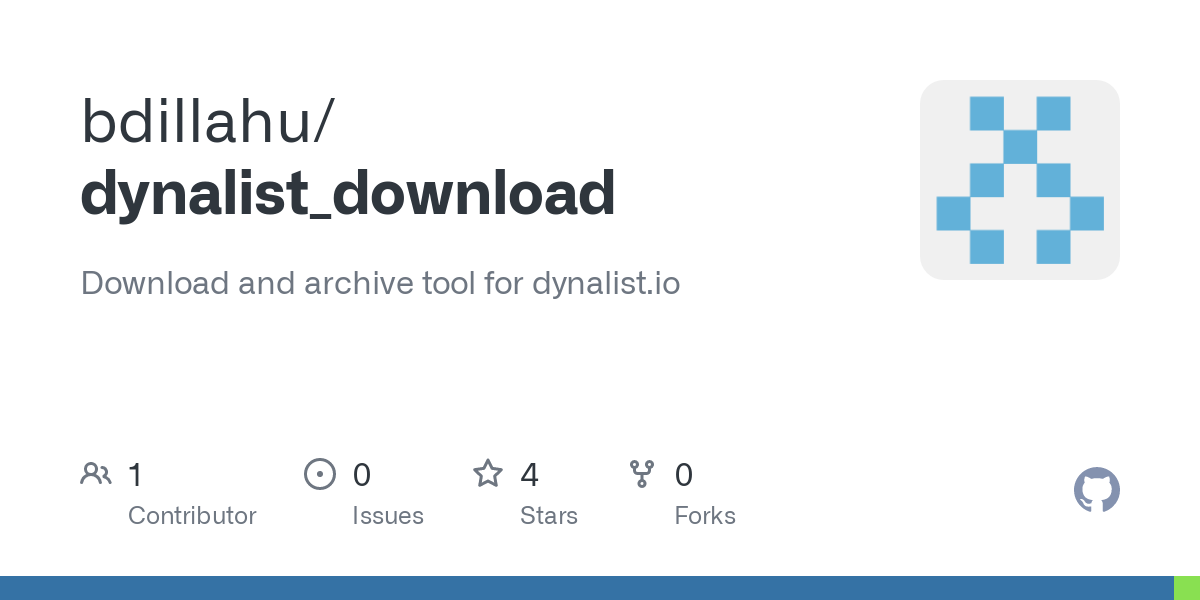Click the contributor count number 1
This screenshot has height=600, width=1200.
[136, 475]
